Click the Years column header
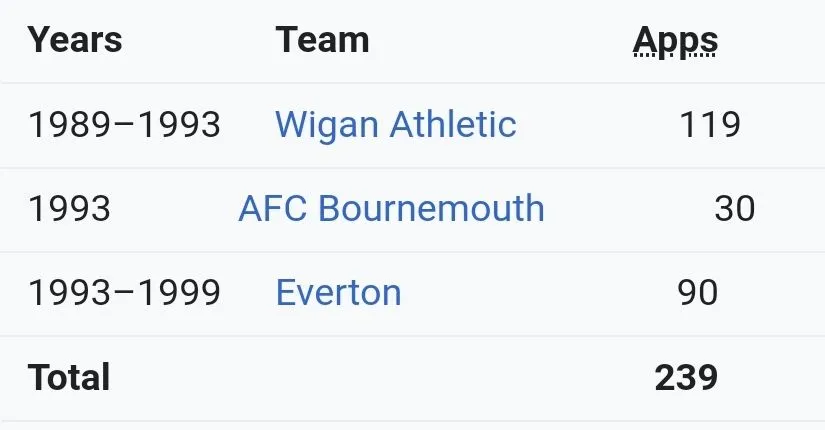This screenshot has width=825, height=430. coord(75,41)
